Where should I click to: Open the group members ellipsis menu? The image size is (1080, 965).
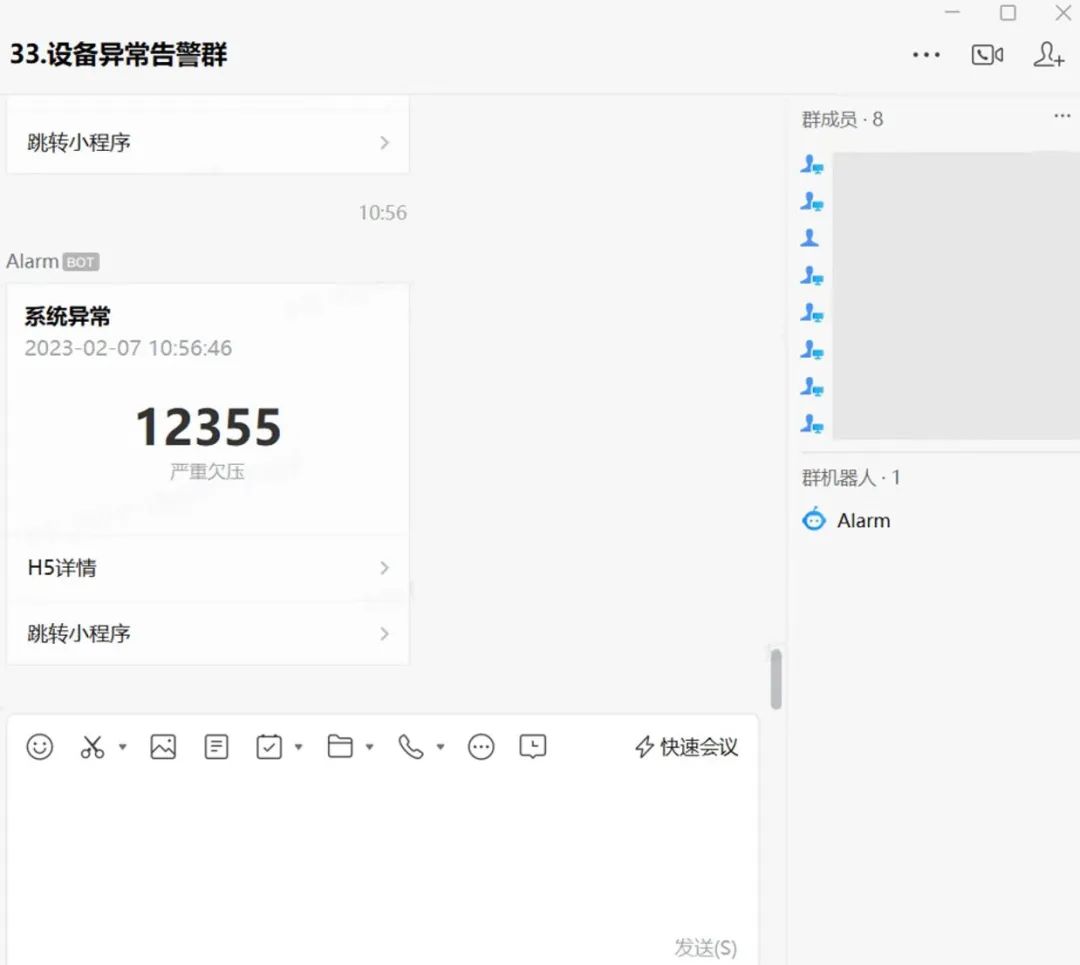(1062, 116)
